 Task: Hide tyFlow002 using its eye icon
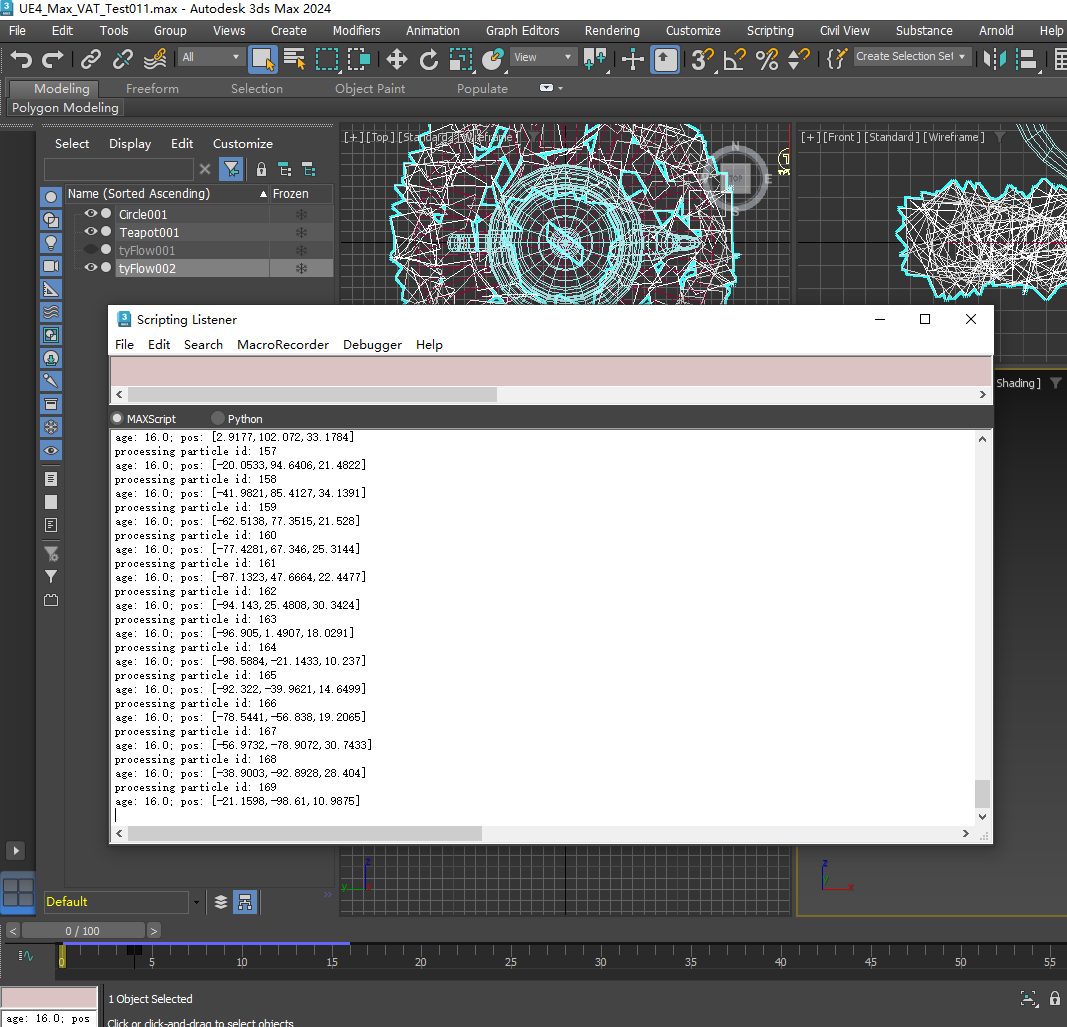point(91,267)
